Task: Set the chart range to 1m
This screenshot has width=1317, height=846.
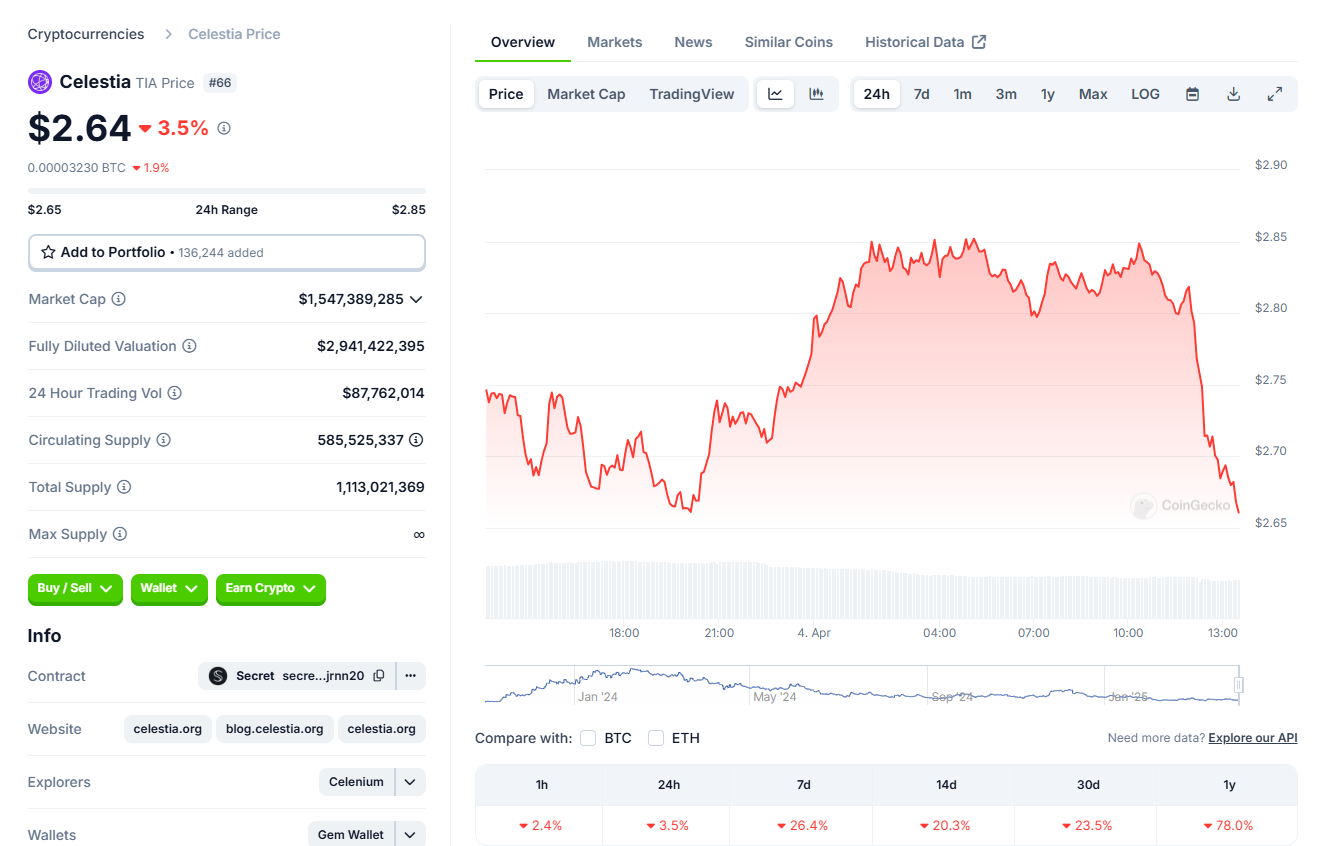Action: [x=962, y=94]
